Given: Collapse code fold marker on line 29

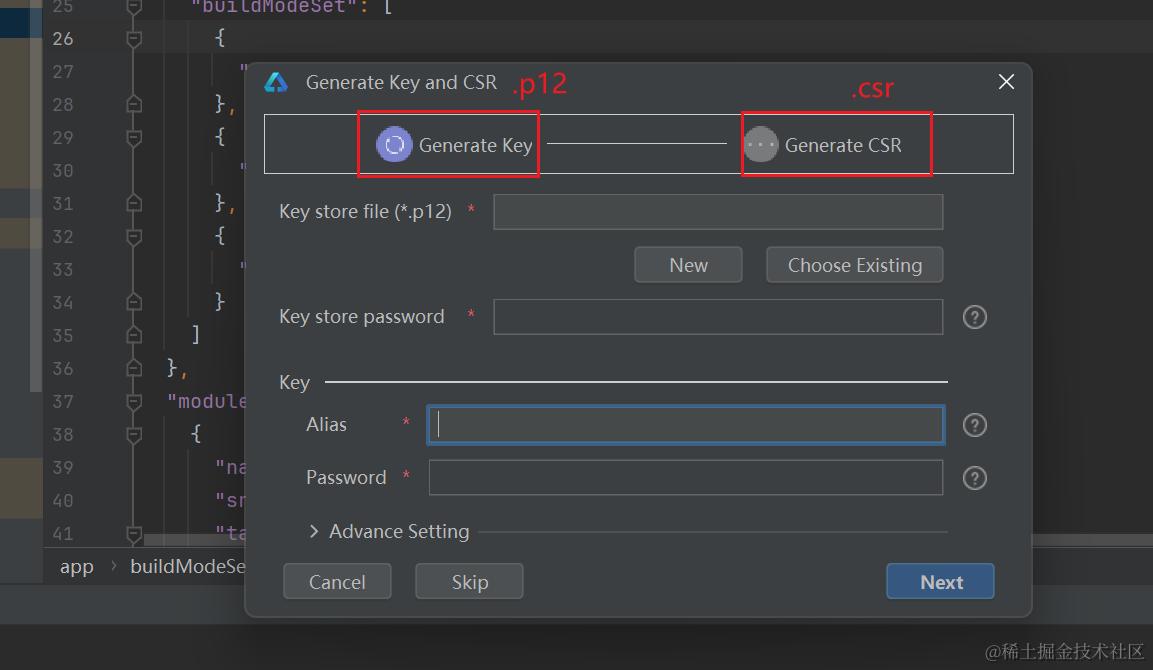Looking at the screenshot, I should click(134, 137).
